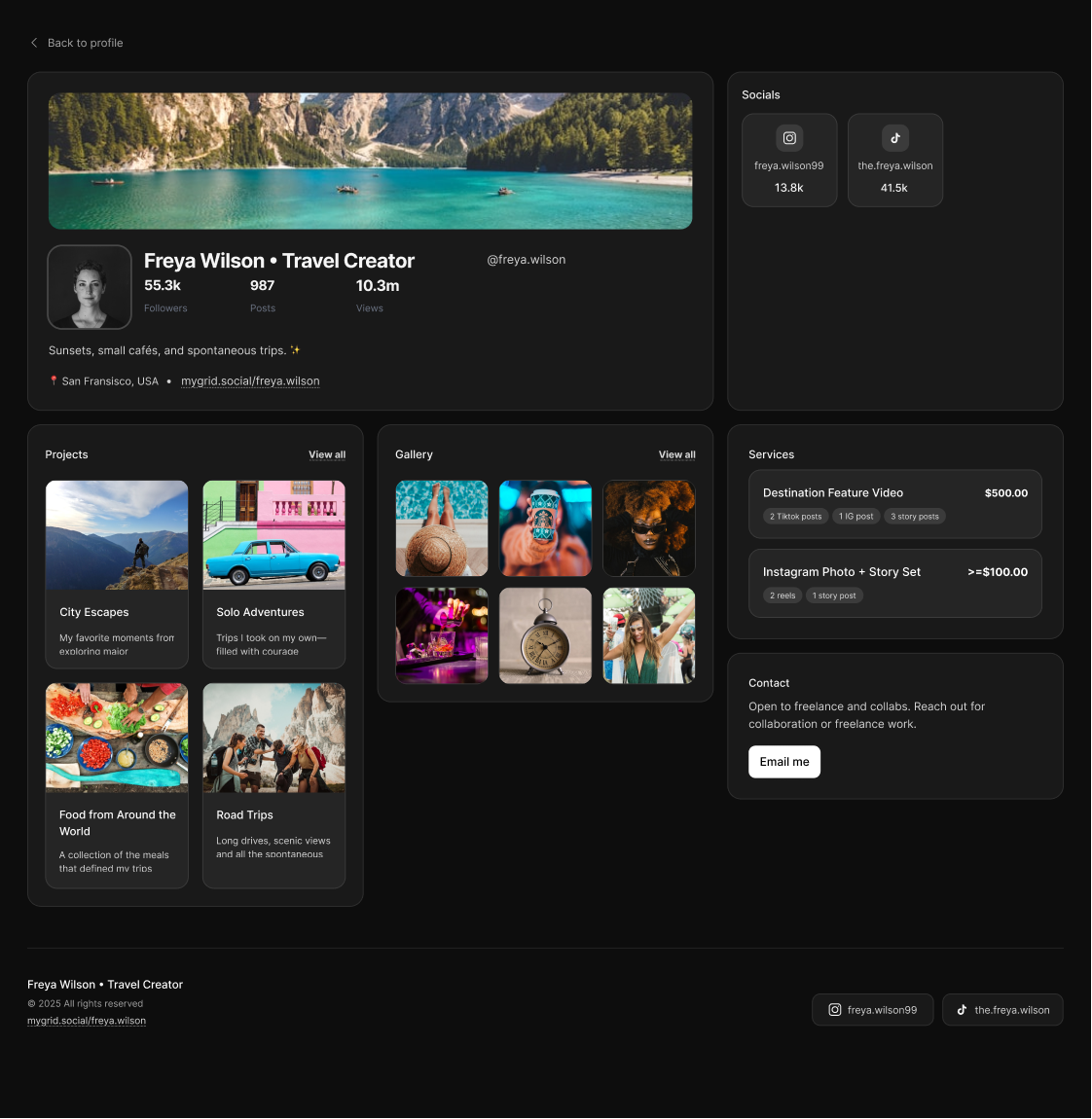Open mygrid.social/freya.wilson link in profile bio
This screenshot has width=1092, height=1119.
[250, 381]
